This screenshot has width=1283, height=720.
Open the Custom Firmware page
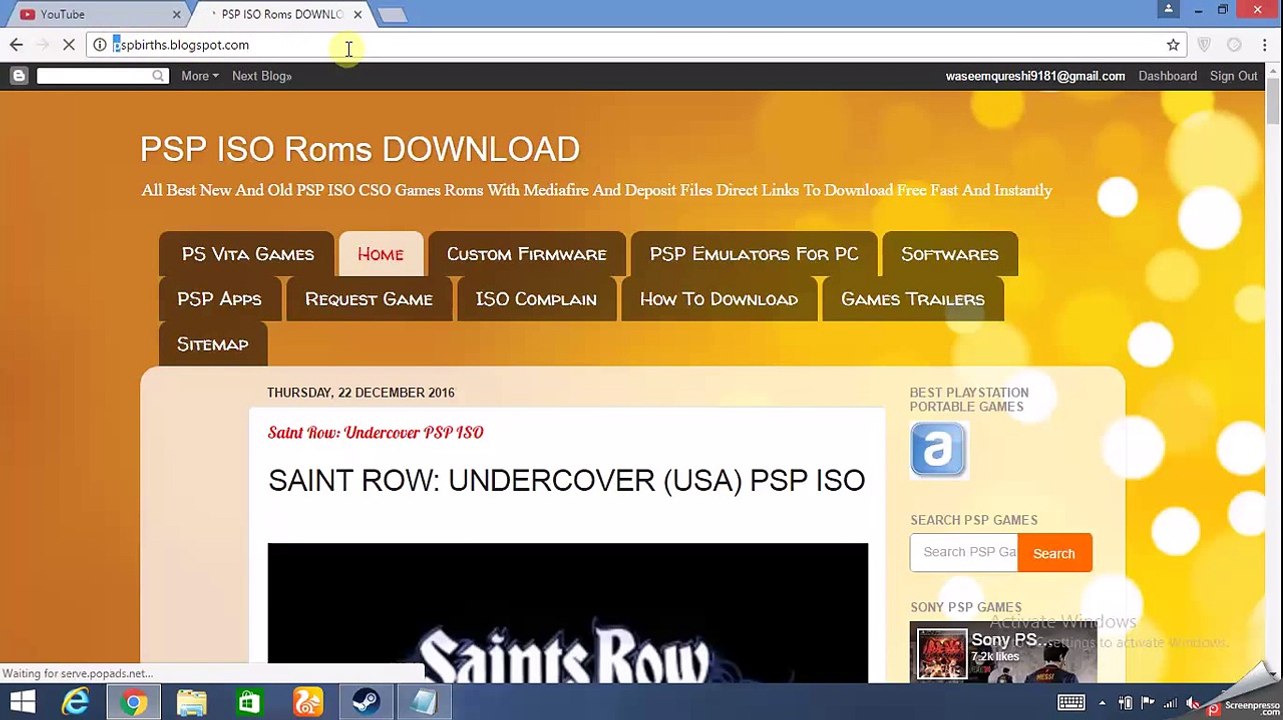point(526,254)
